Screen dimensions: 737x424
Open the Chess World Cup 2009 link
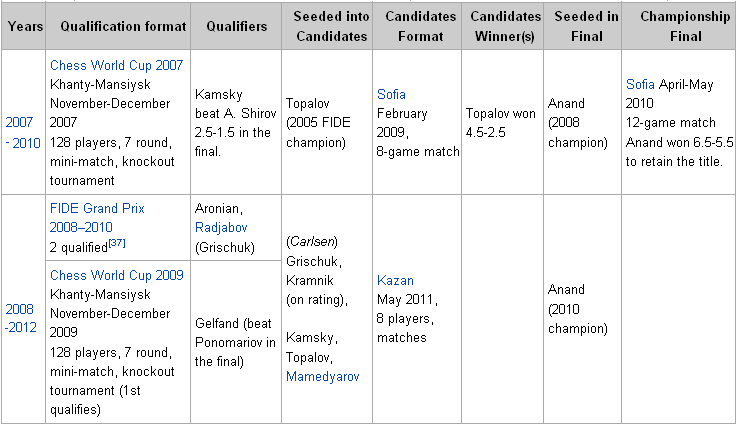(x=116, y=275)
